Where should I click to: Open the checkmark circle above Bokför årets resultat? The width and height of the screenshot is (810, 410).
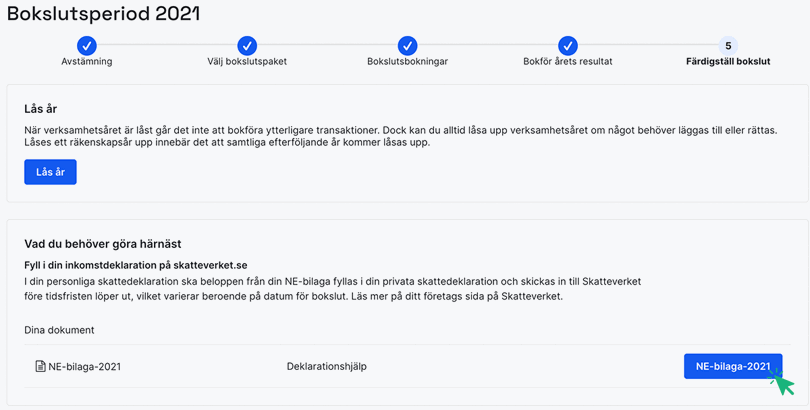coord(567,45)
